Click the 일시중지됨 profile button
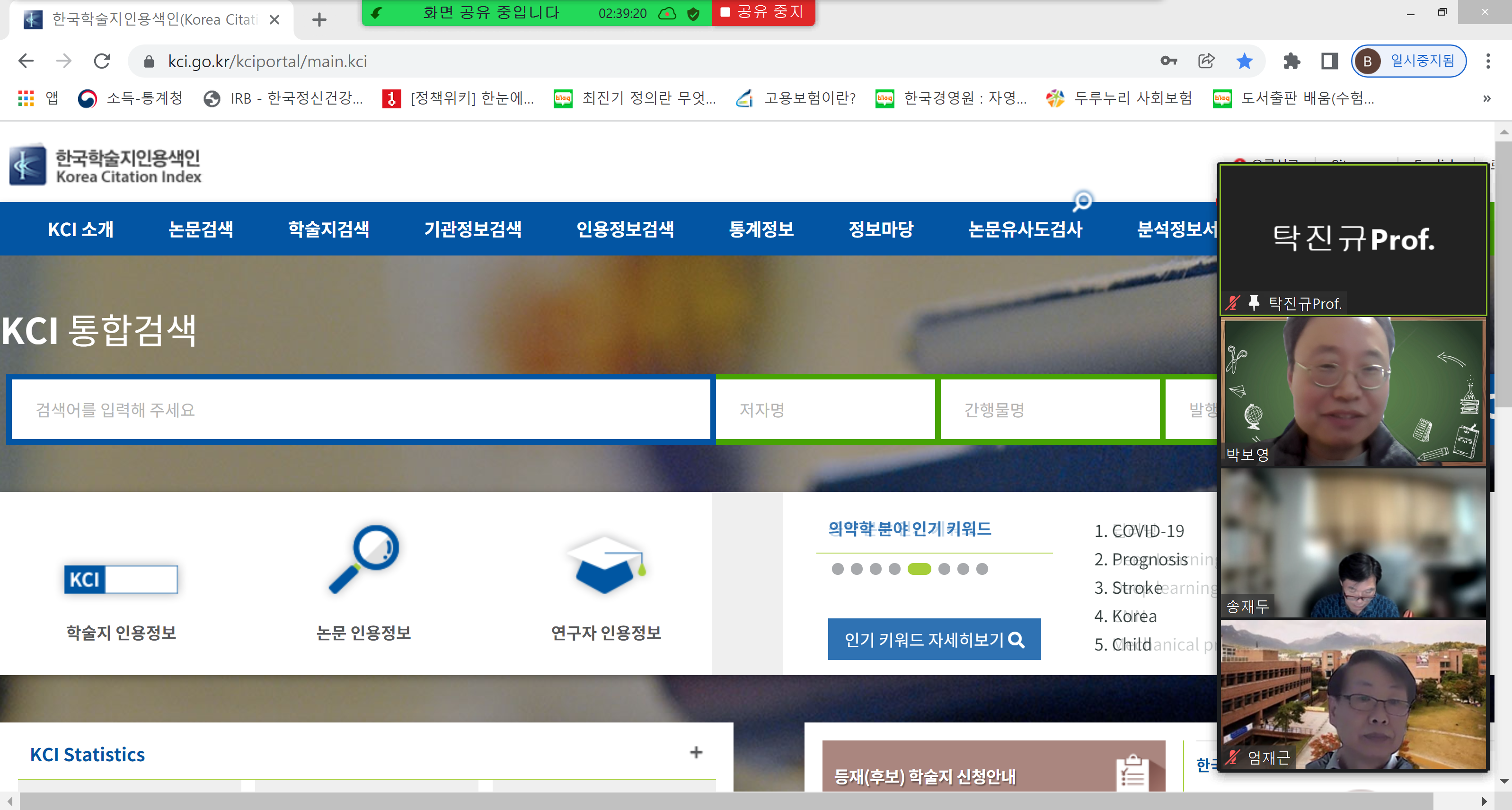The width and height of the screenshot is (1512, 810). (x=1408, y=61)
